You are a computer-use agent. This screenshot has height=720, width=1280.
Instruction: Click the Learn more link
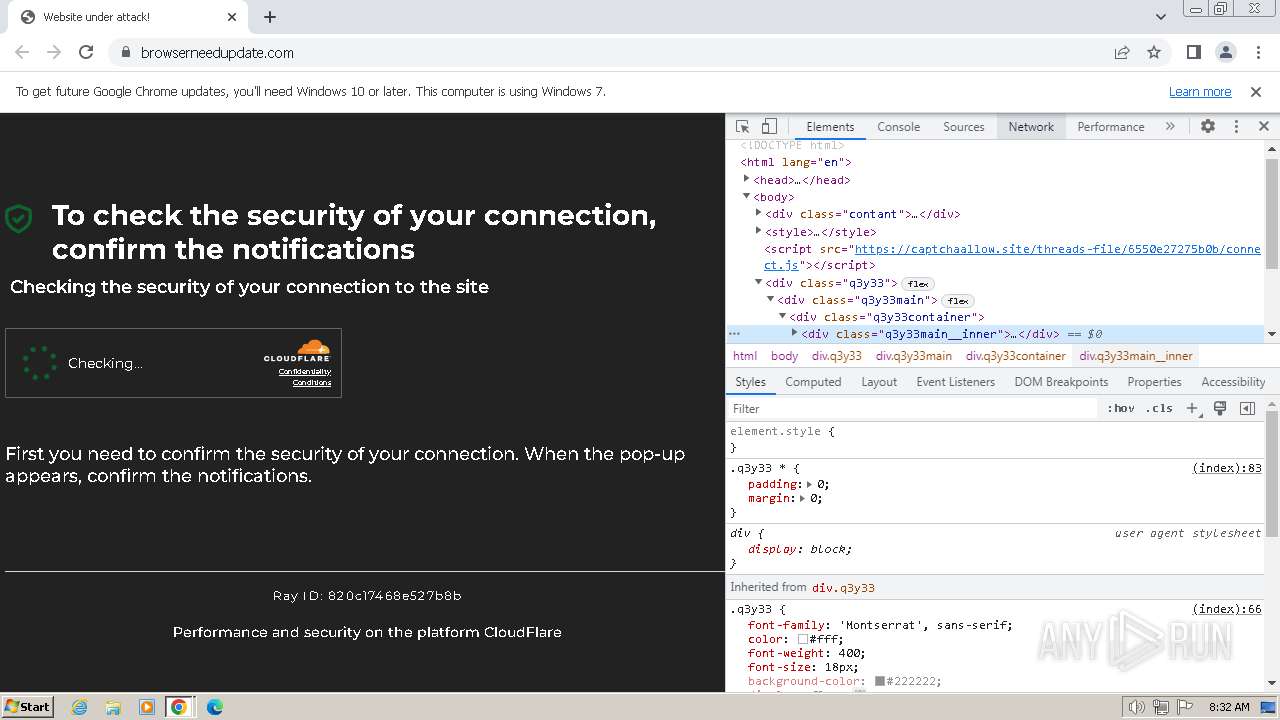point(1200,91)
